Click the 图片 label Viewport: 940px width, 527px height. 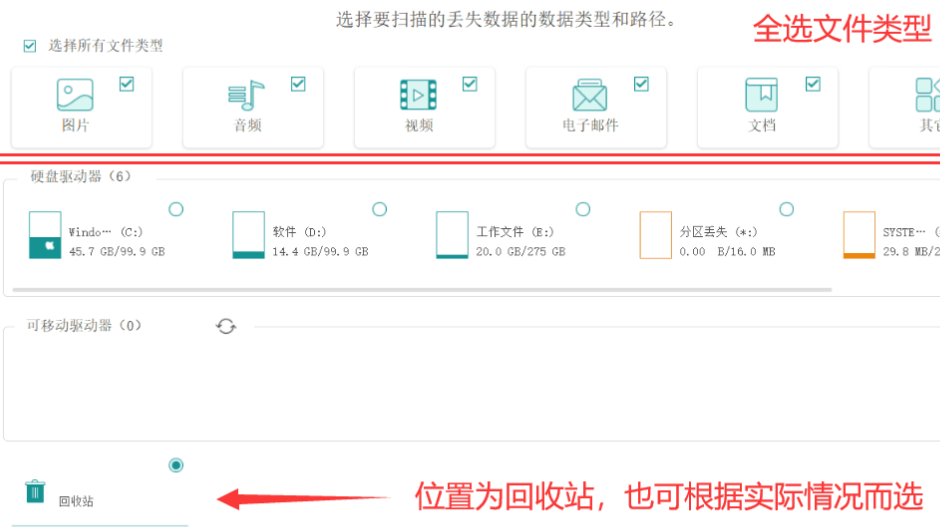click(x=75, y=125)
